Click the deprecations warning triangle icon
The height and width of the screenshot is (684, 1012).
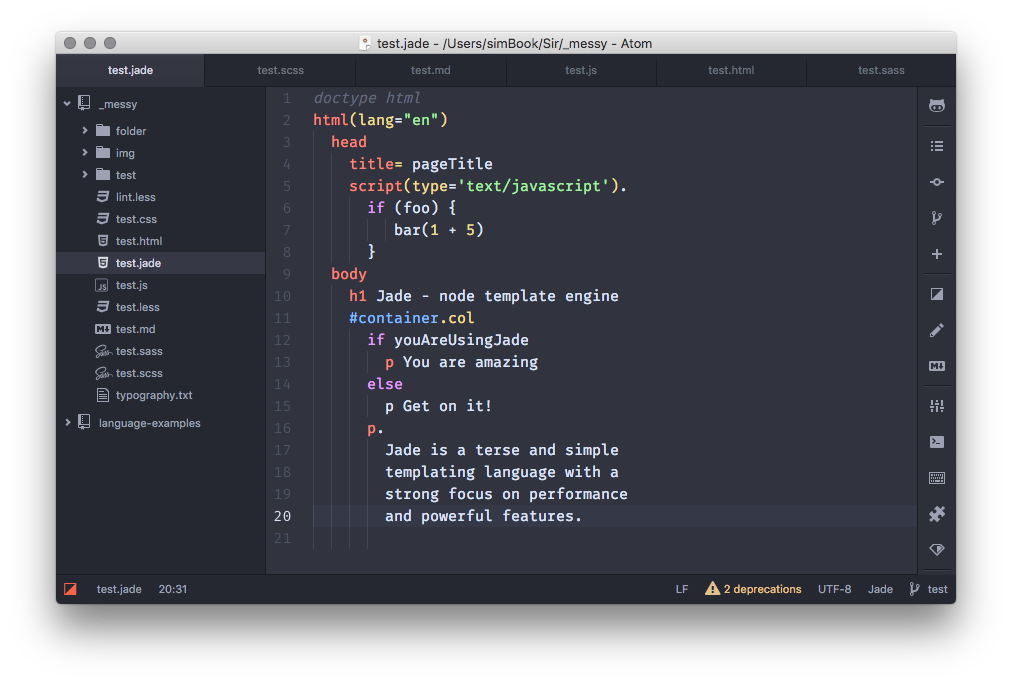[x=712, y=588]
